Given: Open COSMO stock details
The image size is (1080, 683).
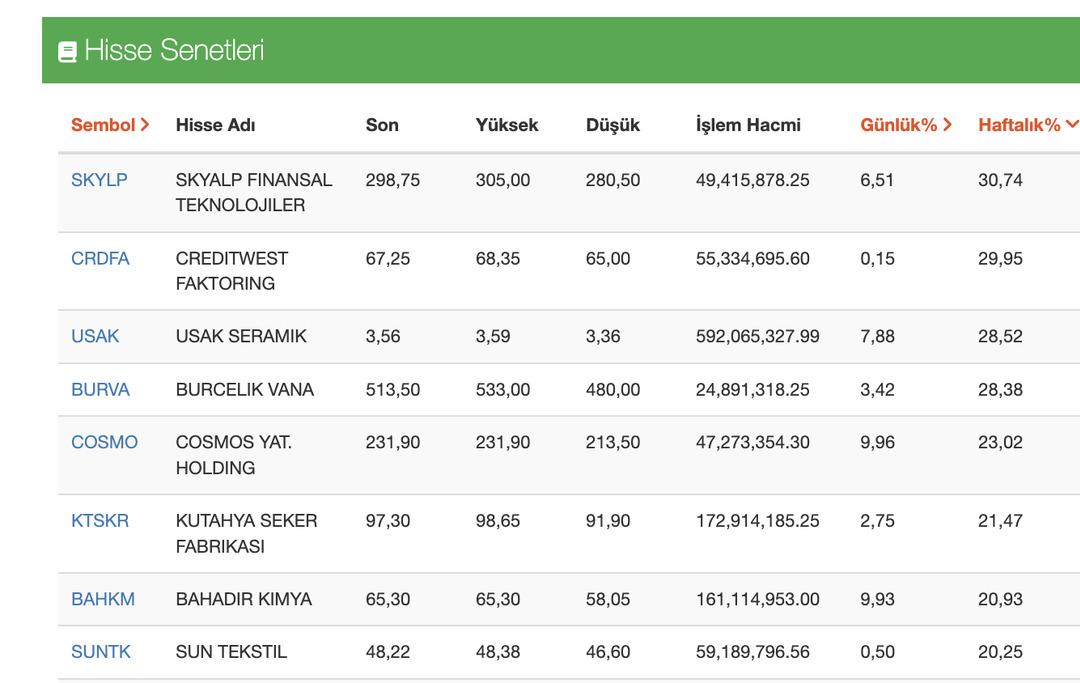Looking at the screenshot, I should click(x=104, y=442).
